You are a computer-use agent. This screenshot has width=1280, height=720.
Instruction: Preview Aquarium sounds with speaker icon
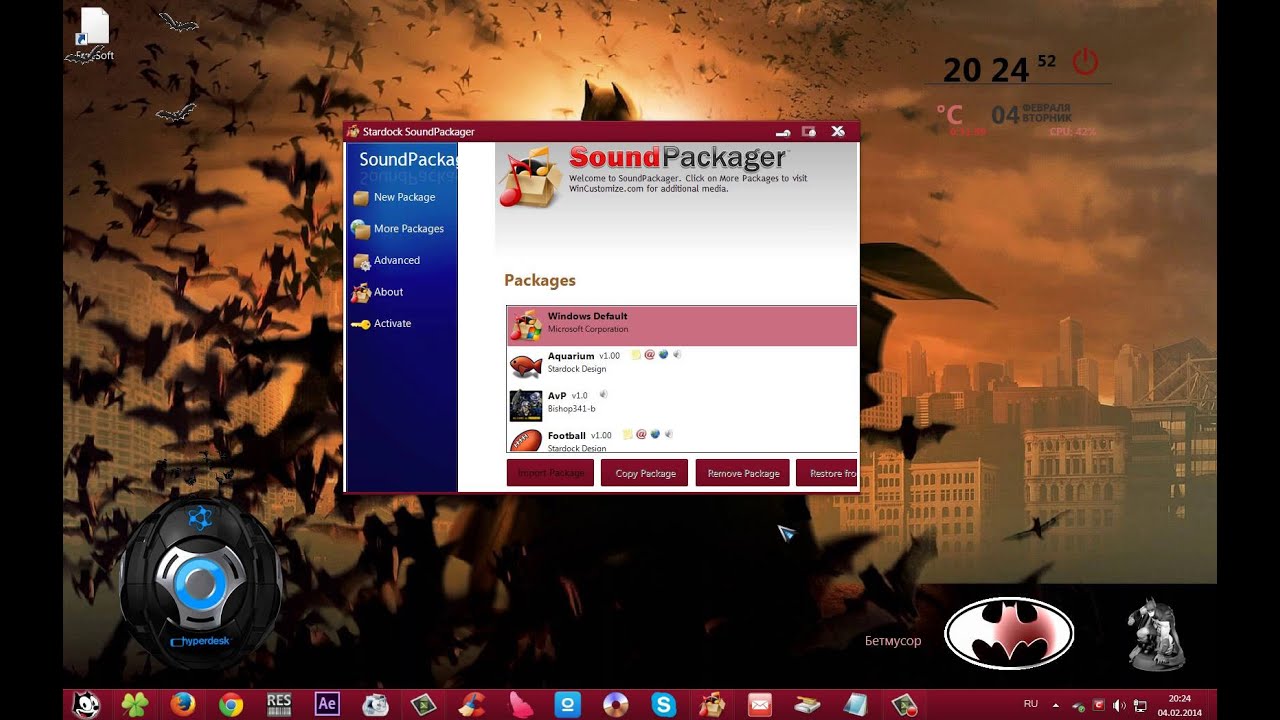coord(676,355)
